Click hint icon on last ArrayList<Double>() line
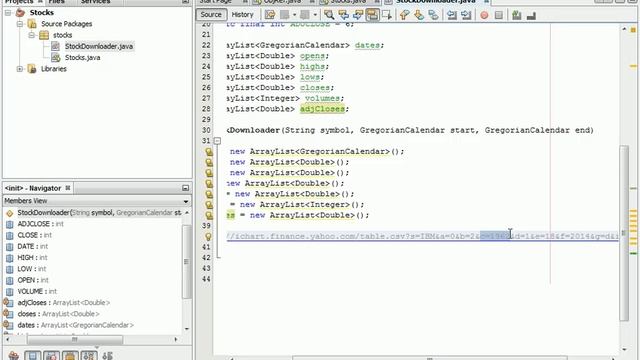Image resolution: width=640 pixels, height=360 pixels. click(x=209, y=216)
